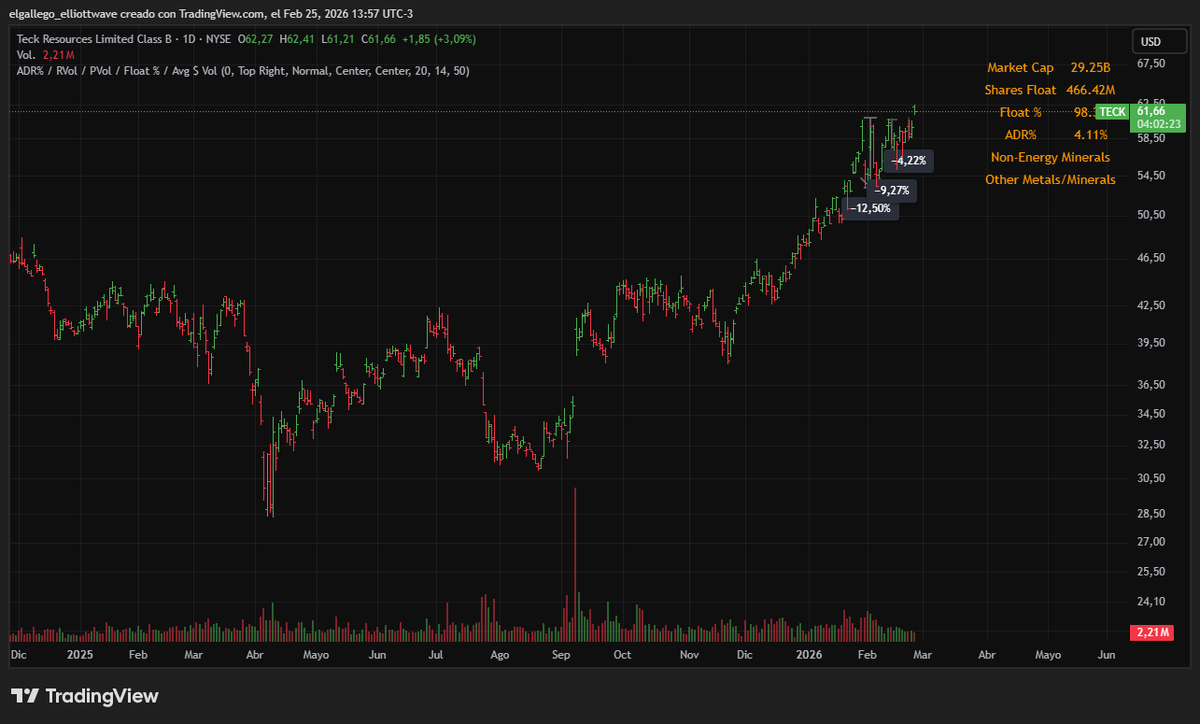
Task: Click the low value L61,21
Action: (337, 39)
